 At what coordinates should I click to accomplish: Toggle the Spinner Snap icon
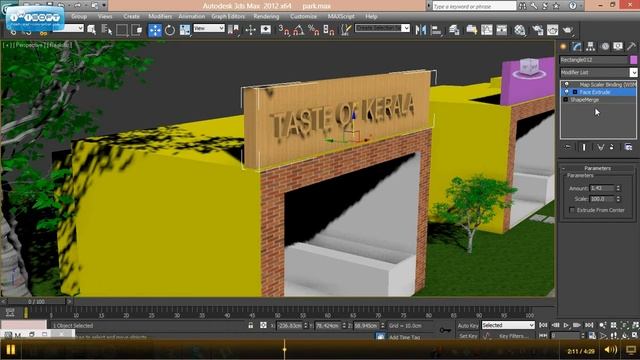(x=329, y=30)
